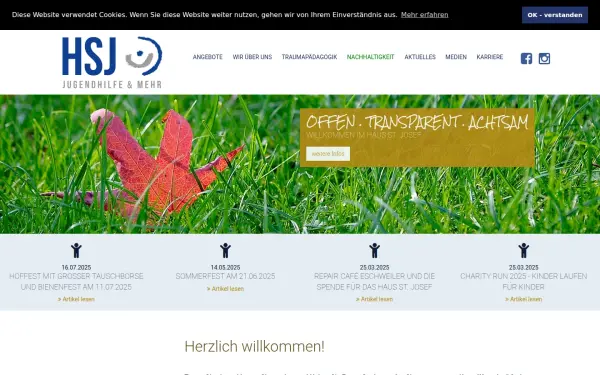Open the Facebook page icon
The image size is (600, 375).
click(526, 59)
